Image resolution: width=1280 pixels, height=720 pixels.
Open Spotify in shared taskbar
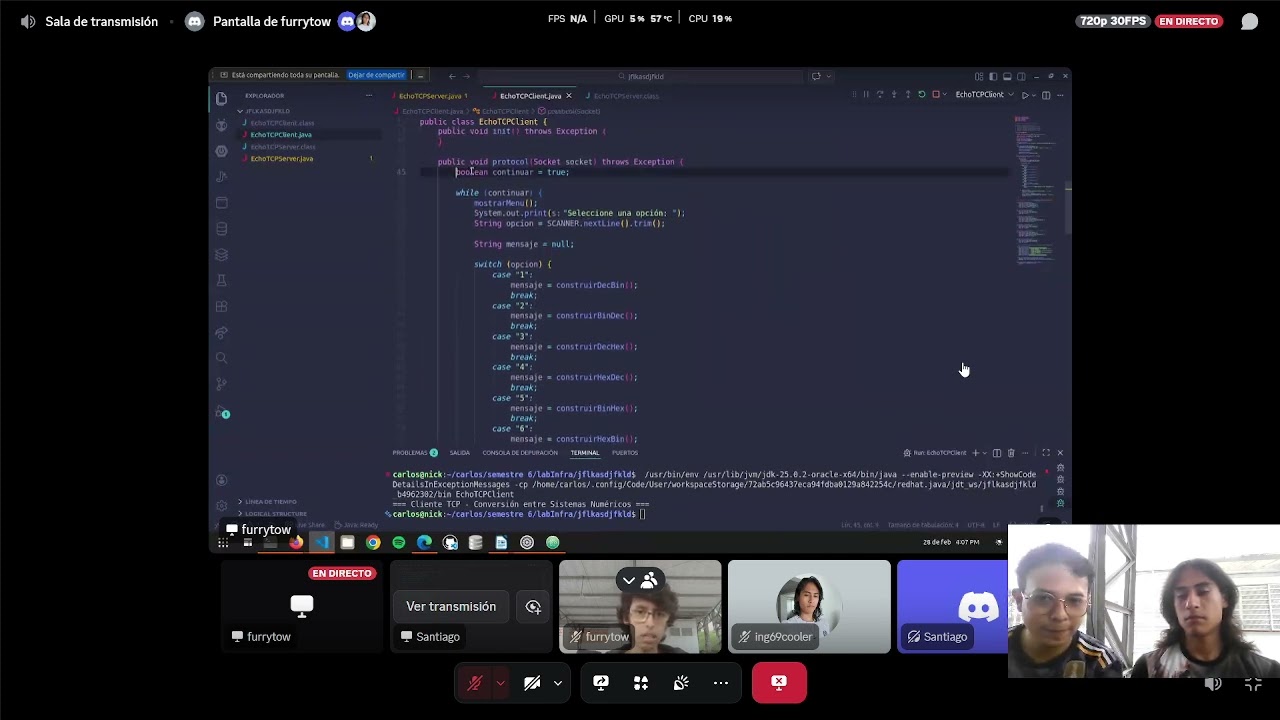click(399, 542)
